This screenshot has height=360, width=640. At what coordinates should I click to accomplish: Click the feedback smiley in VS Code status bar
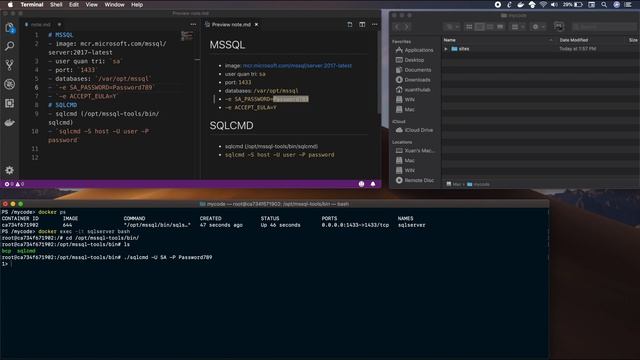pyautogui.click(x=361, y=184)
